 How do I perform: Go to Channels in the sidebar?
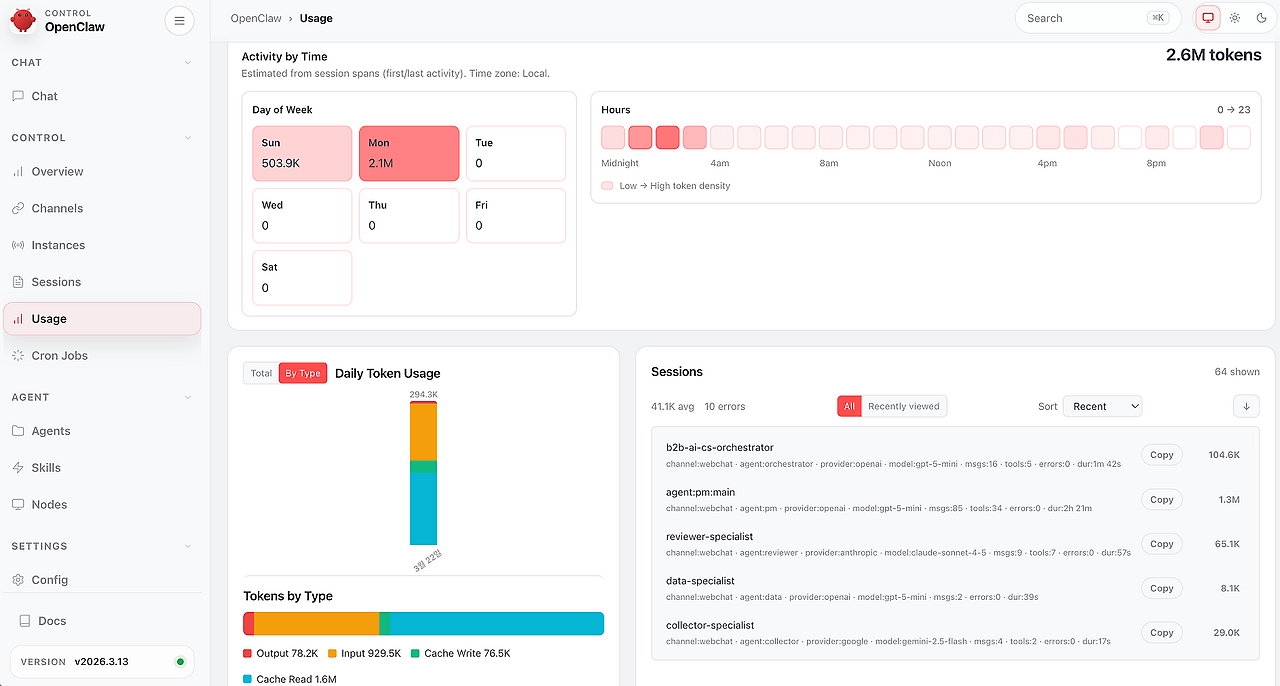tap(102, 208)
